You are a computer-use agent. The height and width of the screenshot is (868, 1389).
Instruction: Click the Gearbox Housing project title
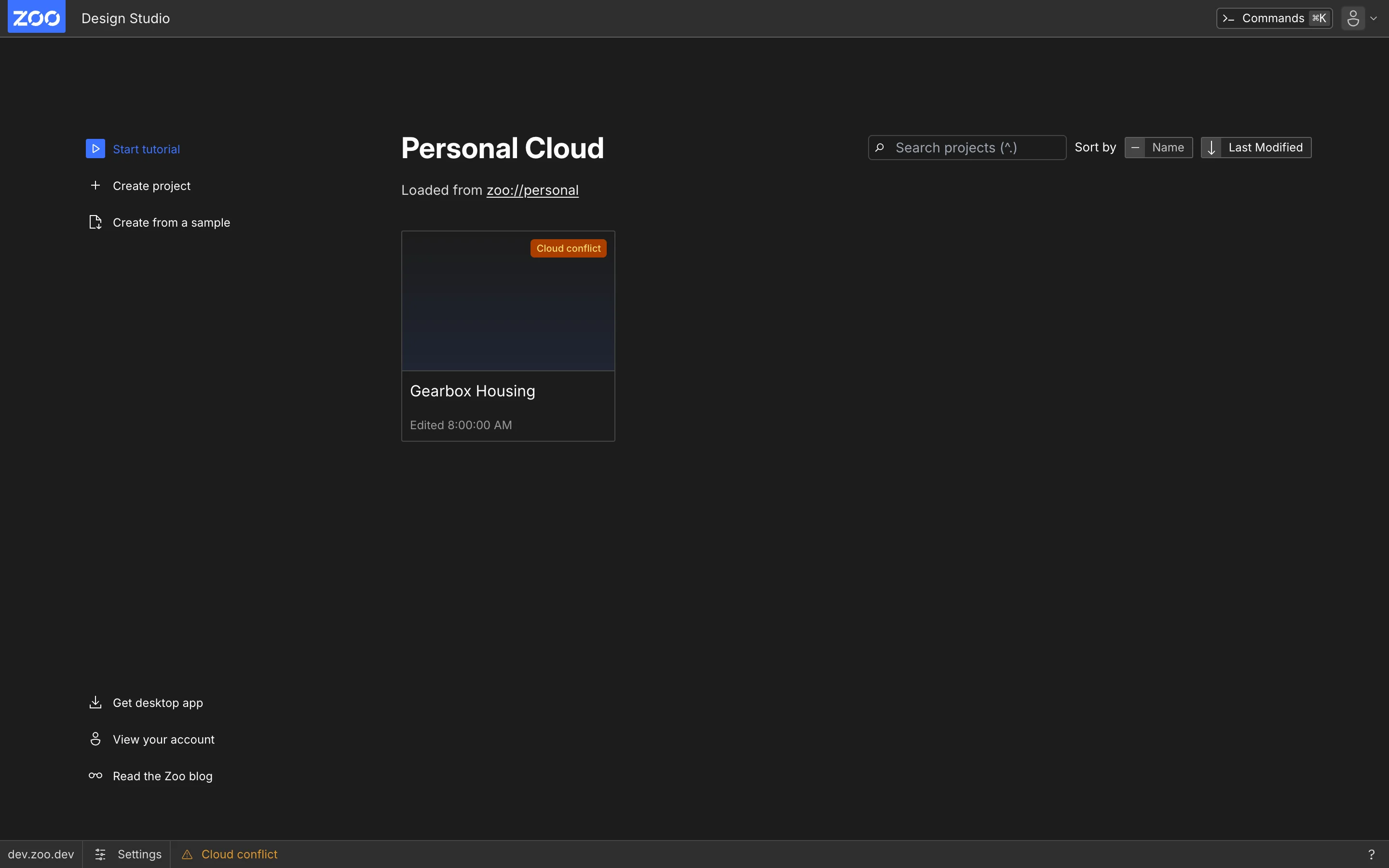click(x=472, y=391)
